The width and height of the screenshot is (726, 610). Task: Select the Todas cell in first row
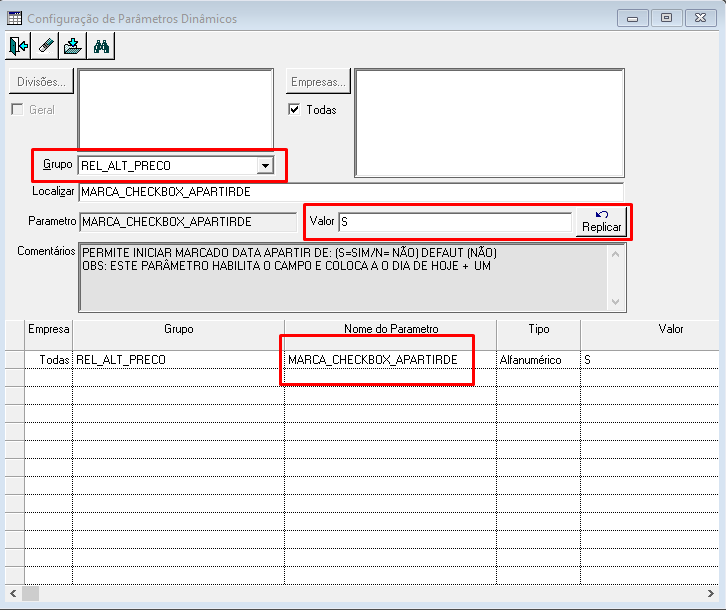[x=49, y=360]
